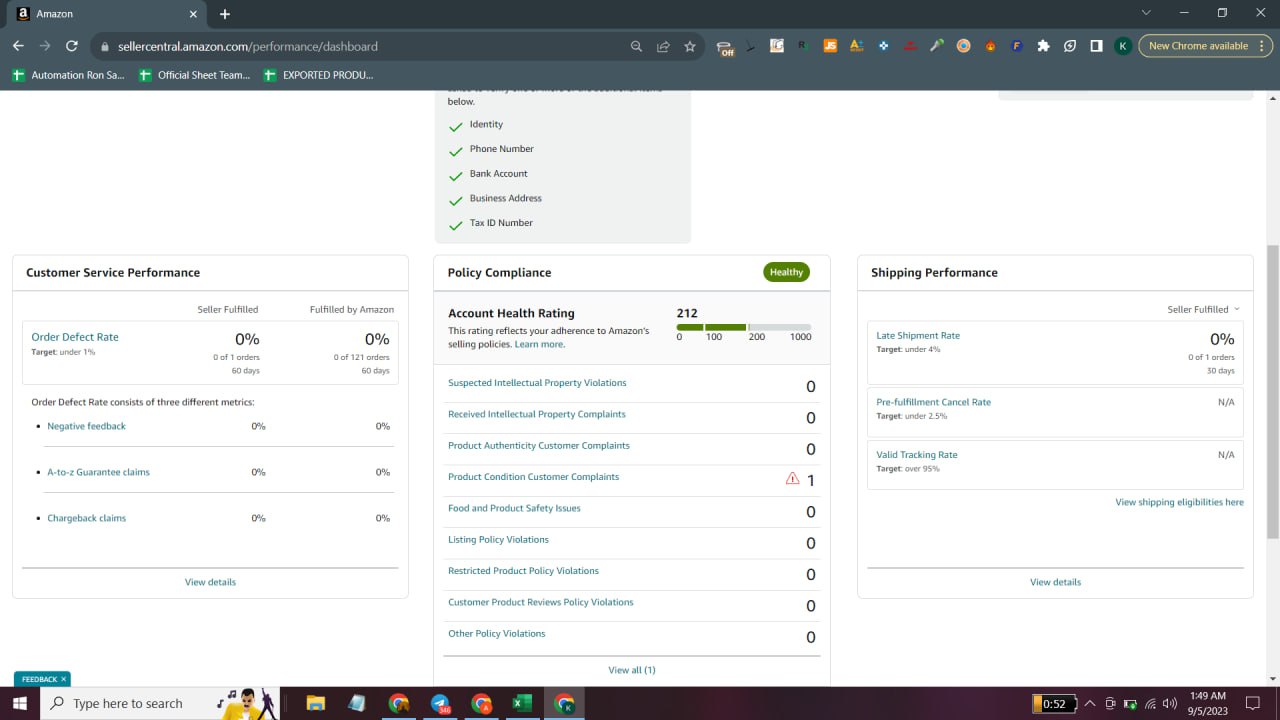Go back to the previous page

[x=18, y=46]
